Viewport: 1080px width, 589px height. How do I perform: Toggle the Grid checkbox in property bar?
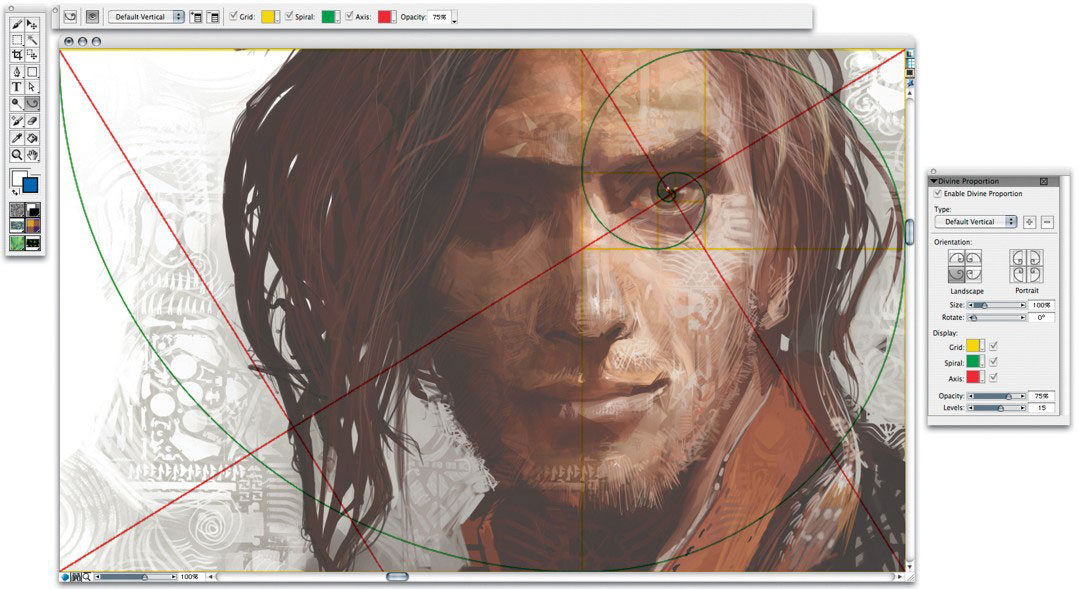[233, 17]
